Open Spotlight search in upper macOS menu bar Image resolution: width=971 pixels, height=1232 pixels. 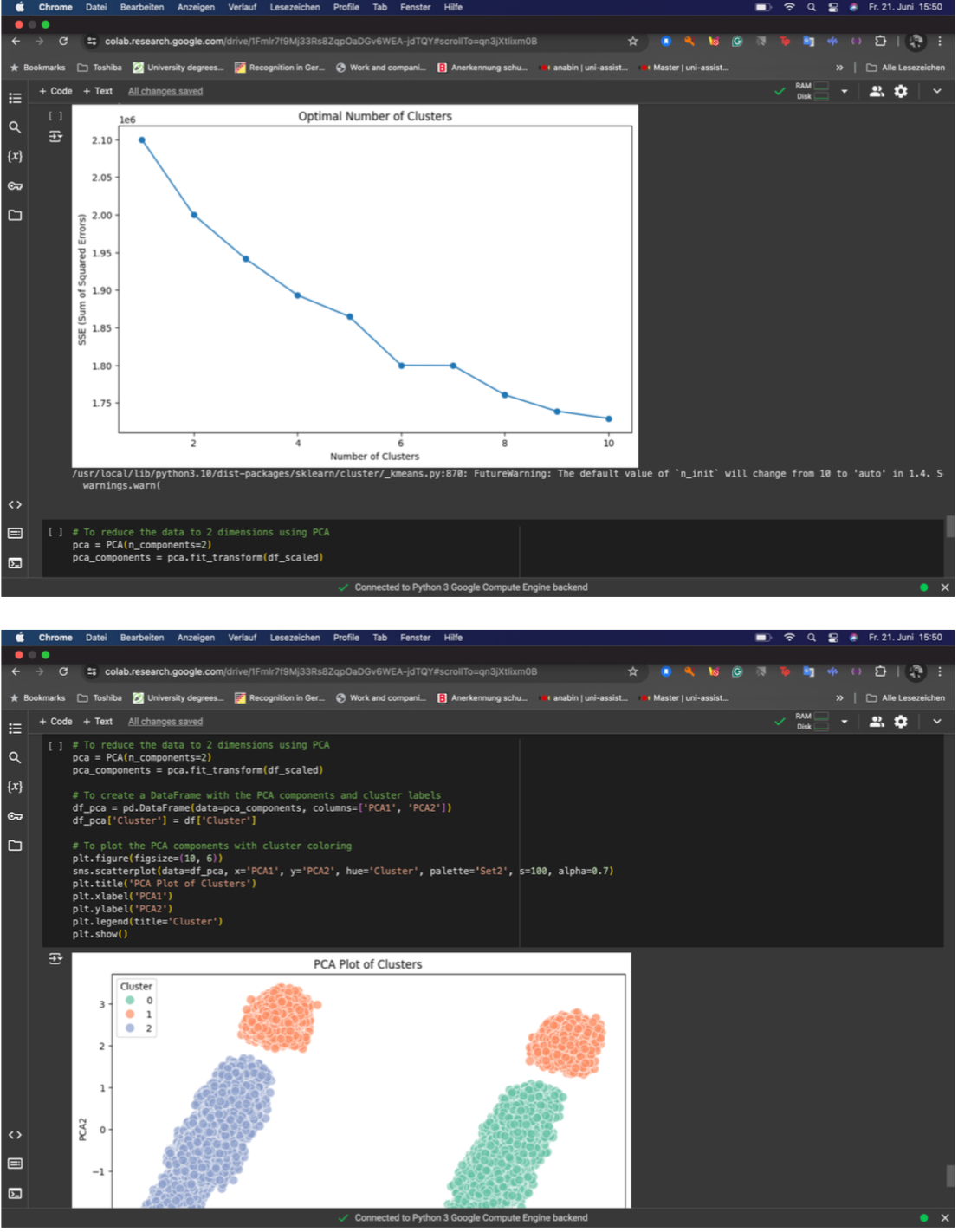[812, 7]
